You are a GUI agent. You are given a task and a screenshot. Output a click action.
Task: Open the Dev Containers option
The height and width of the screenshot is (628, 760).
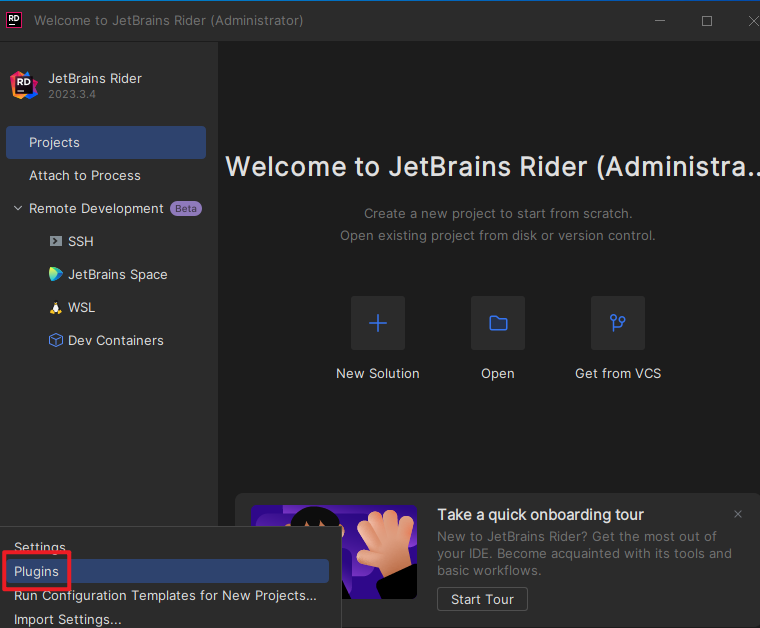tap(116, 340)
